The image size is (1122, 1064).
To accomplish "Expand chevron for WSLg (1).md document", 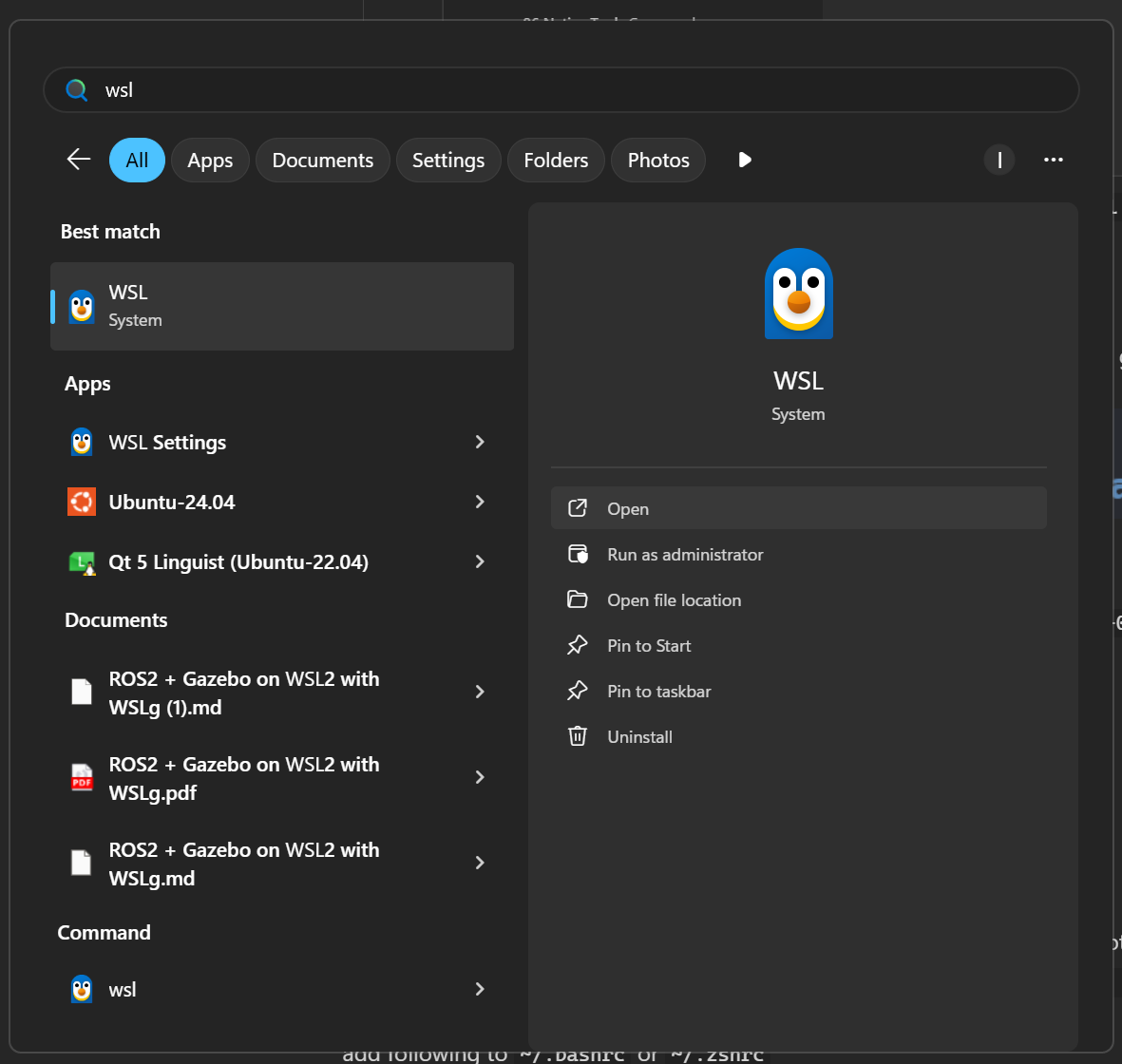I will pos(480,692).
